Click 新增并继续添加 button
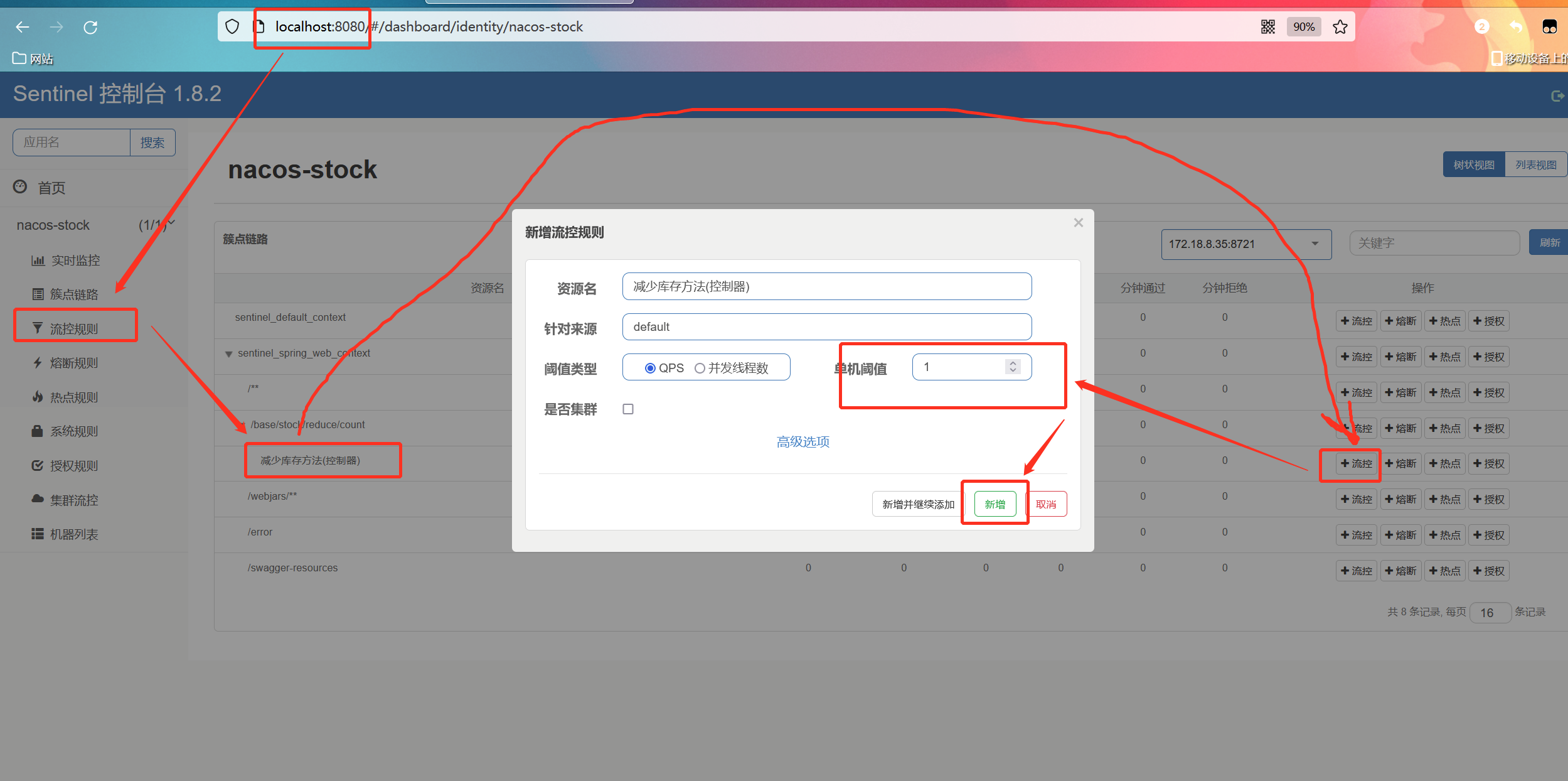The image size is (1568, 781). pyautogui.click(x=918, y=504)
